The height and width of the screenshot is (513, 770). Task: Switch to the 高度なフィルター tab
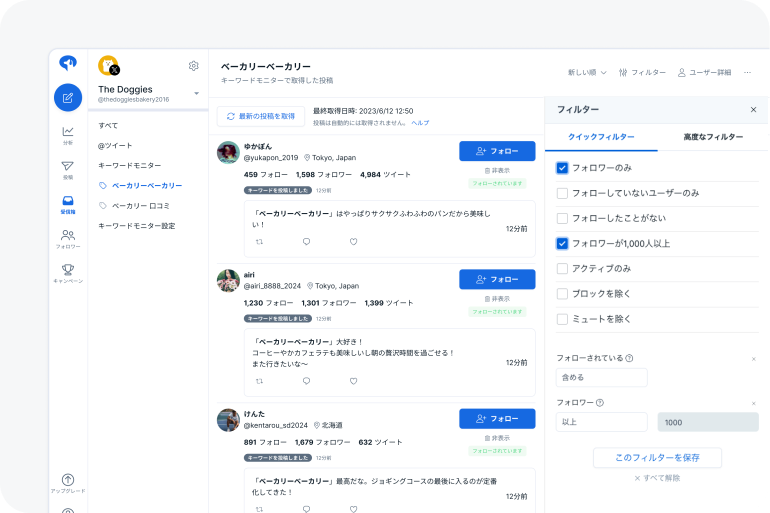click(x=713, y=136)
